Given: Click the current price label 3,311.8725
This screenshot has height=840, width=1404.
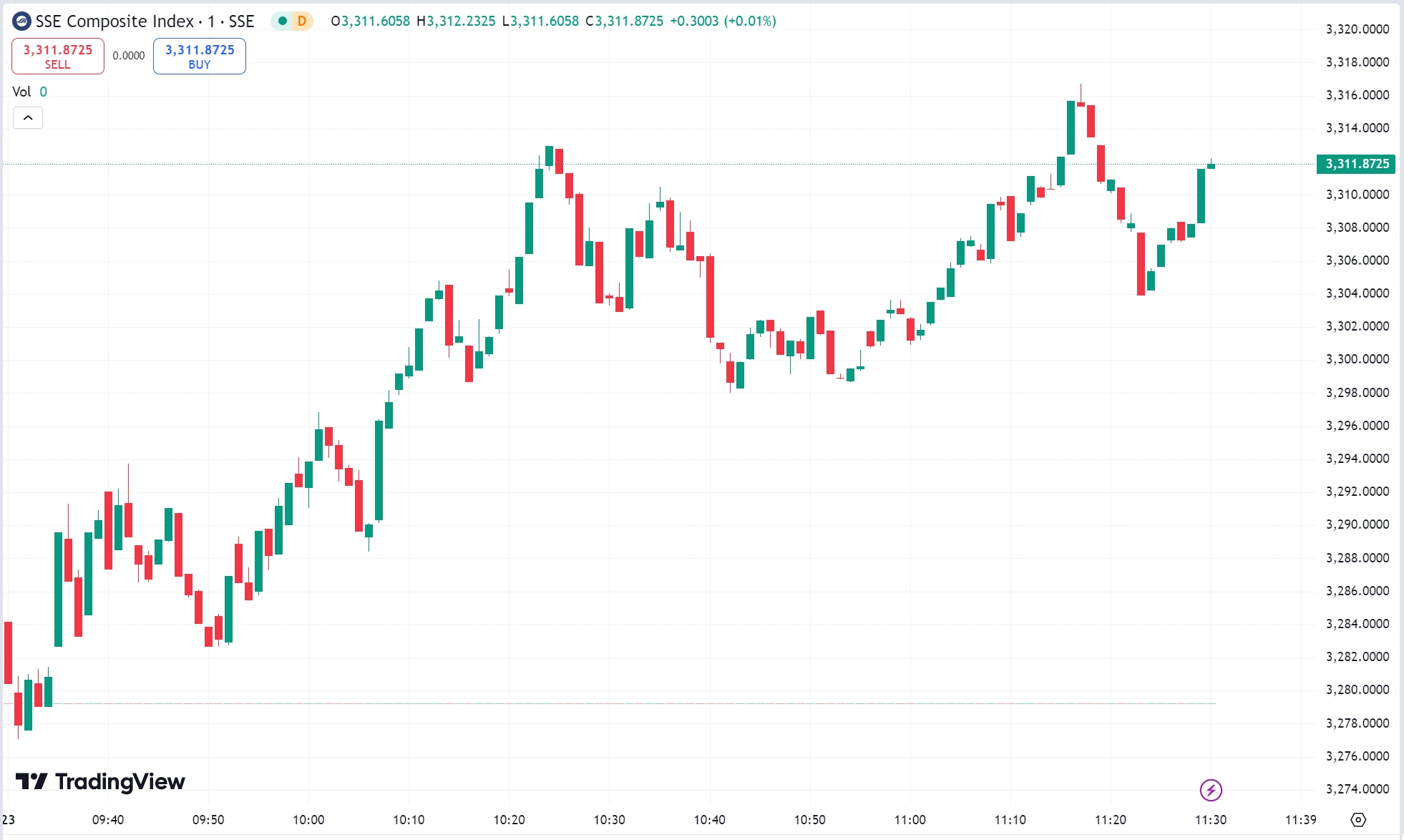Looking at the screenshot, I should (x=1355, y=164).
